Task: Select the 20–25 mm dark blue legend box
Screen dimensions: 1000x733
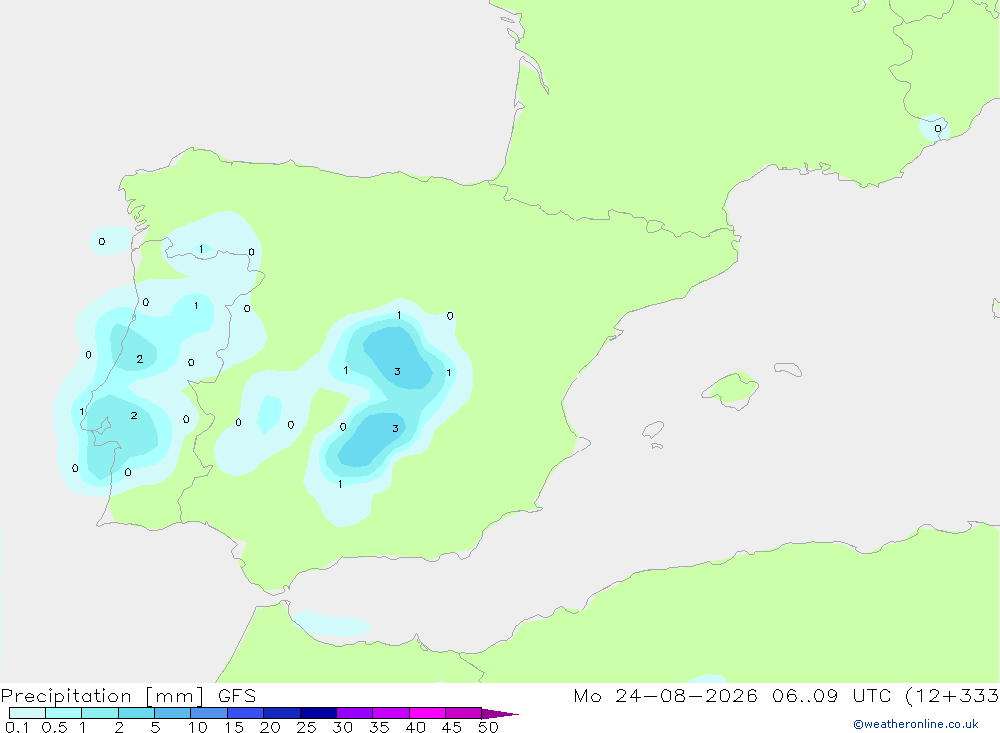Action: (x=282, y=713)
